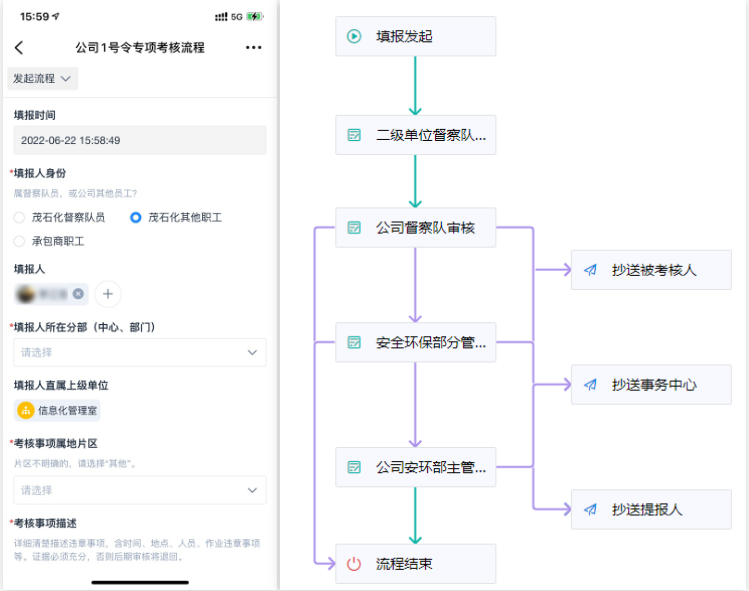The height and width of the screenshot is (591, 749).
Task: Click the power icon on 流程结束 node
Action: click(354, 564)
